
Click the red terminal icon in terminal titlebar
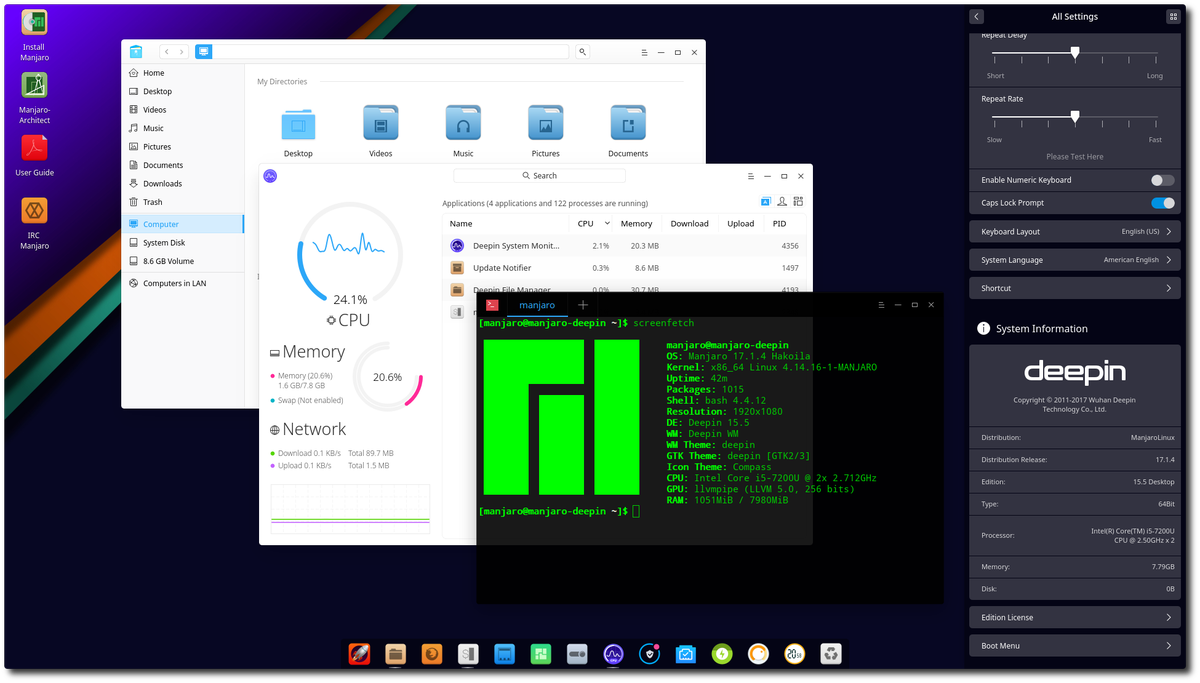492,305
